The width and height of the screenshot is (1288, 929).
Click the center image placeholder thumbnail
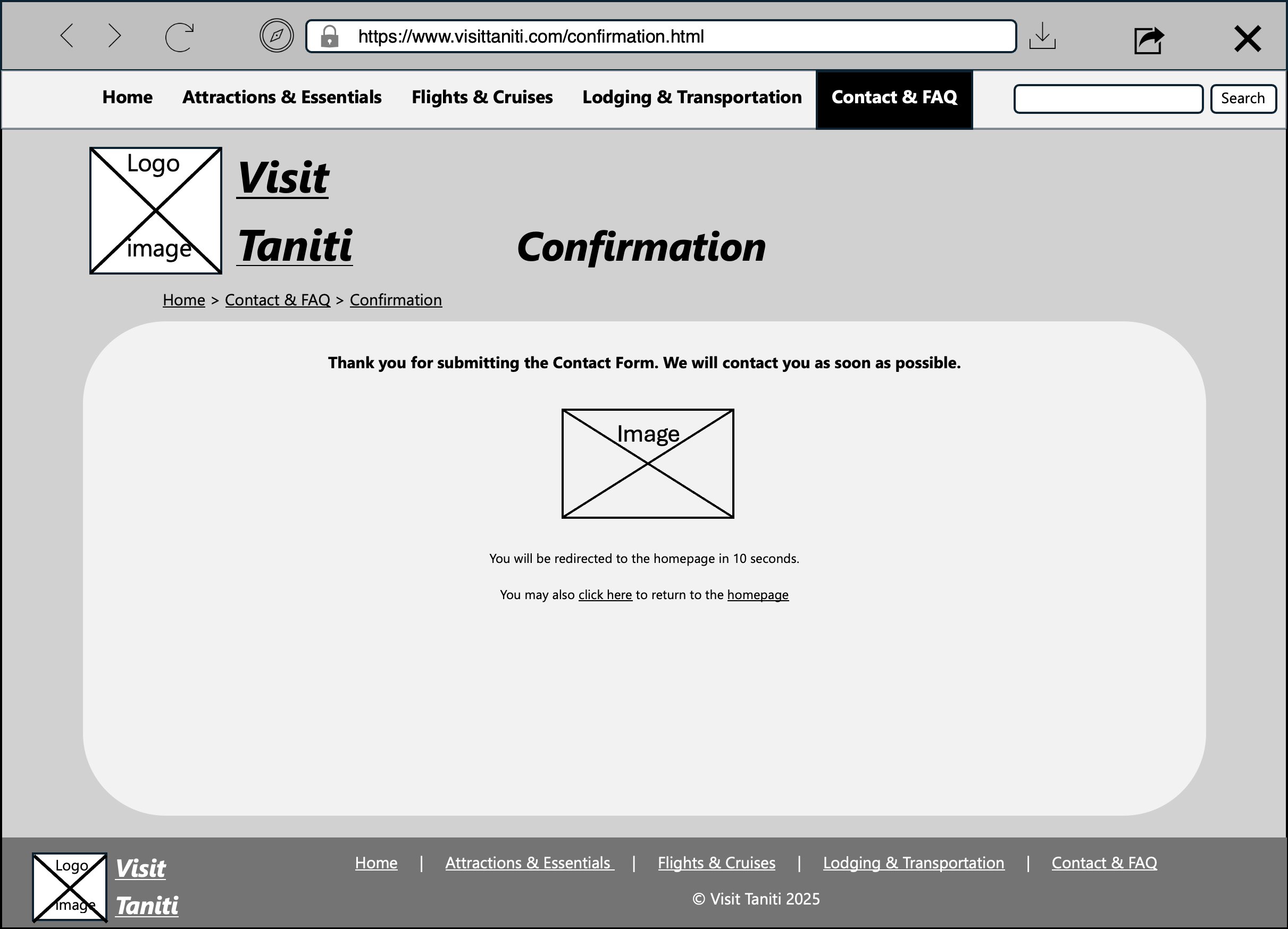pos(647,463)
